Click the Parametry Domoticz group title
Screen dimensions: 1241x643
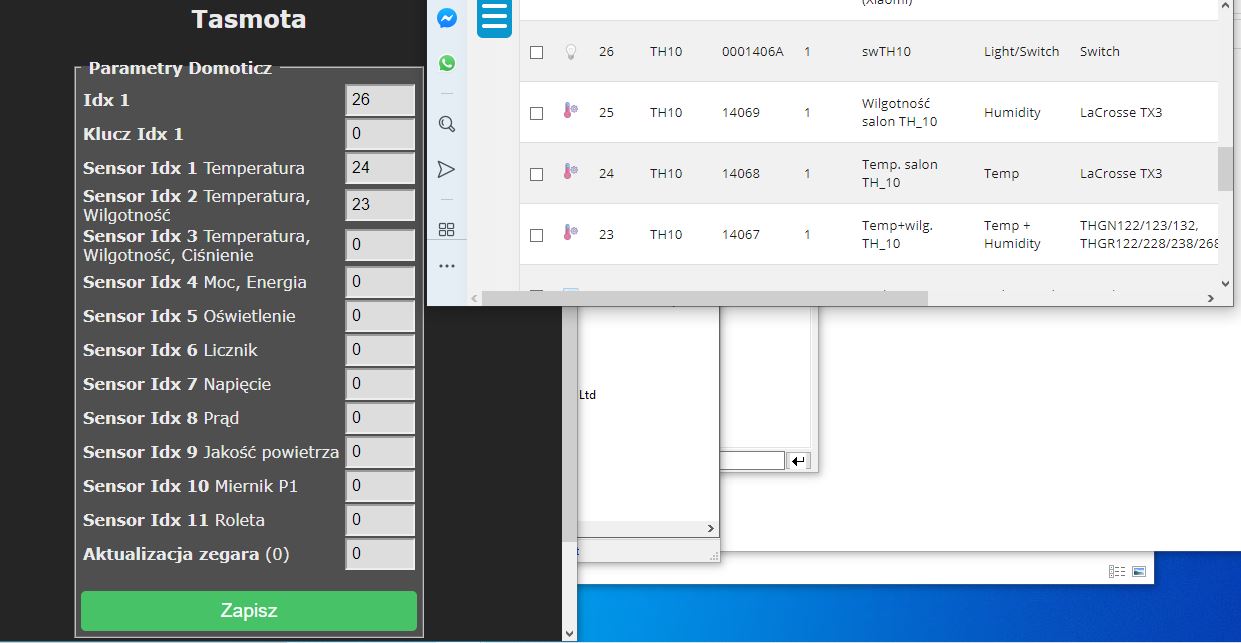[x=180, y=68]
